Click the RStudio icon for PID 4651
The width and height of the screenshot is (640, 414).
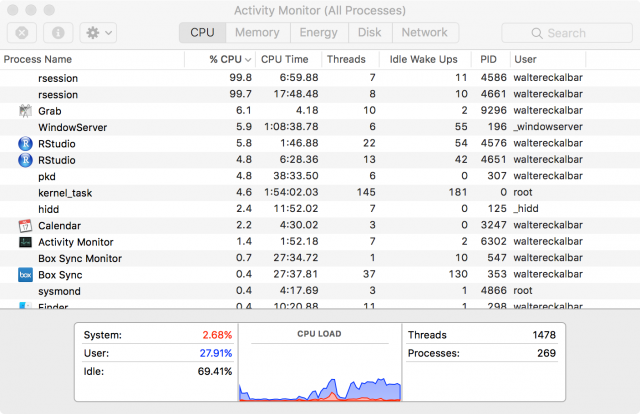click(x=25, y=160)
